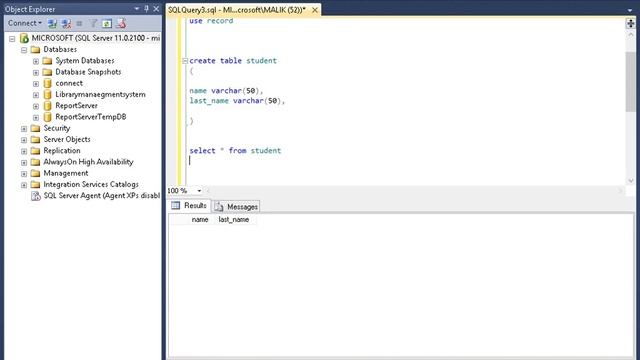Switch to the Messages tab

tap(236, 207)
